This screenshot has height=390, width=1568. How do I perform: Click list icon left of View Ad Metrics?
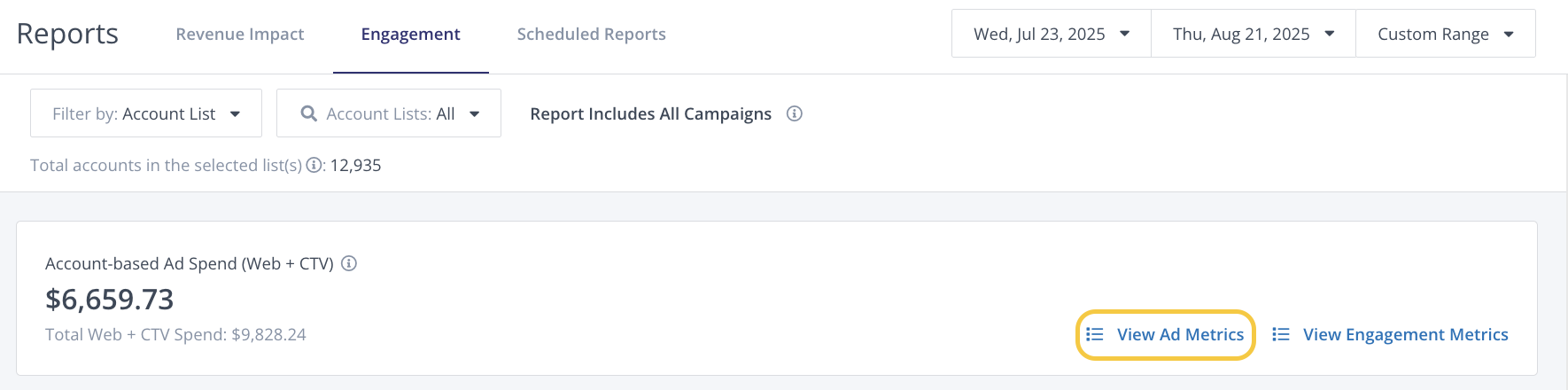1095,334
